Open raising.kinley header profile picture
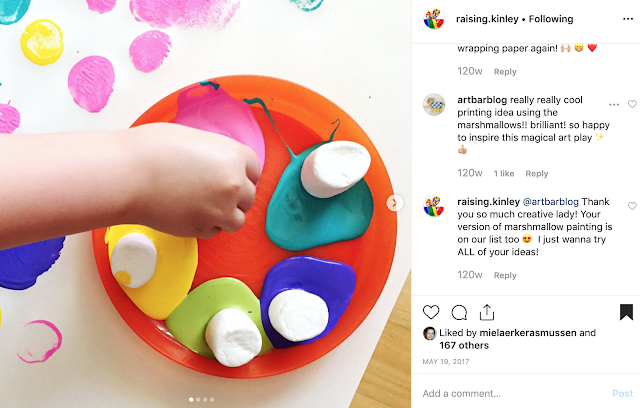The image size is (640, 408). (433, 19)
